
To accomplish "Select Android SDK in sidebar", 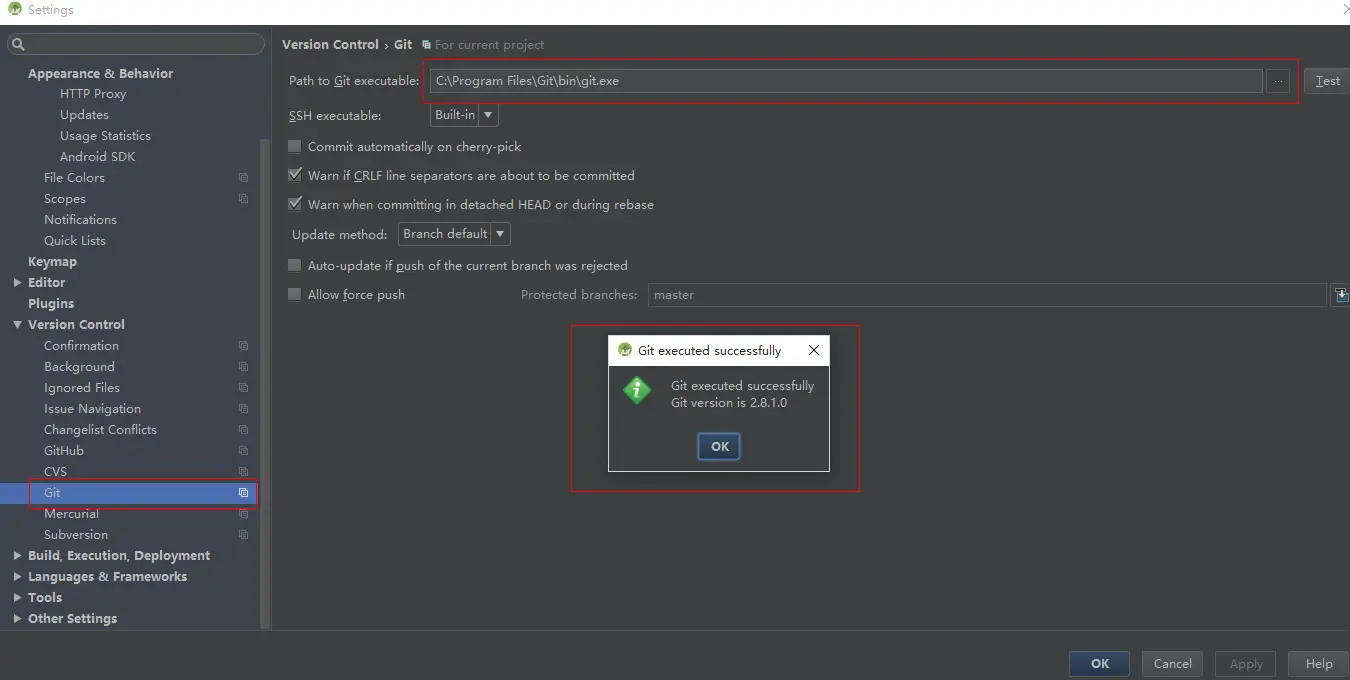I will 97,157.
